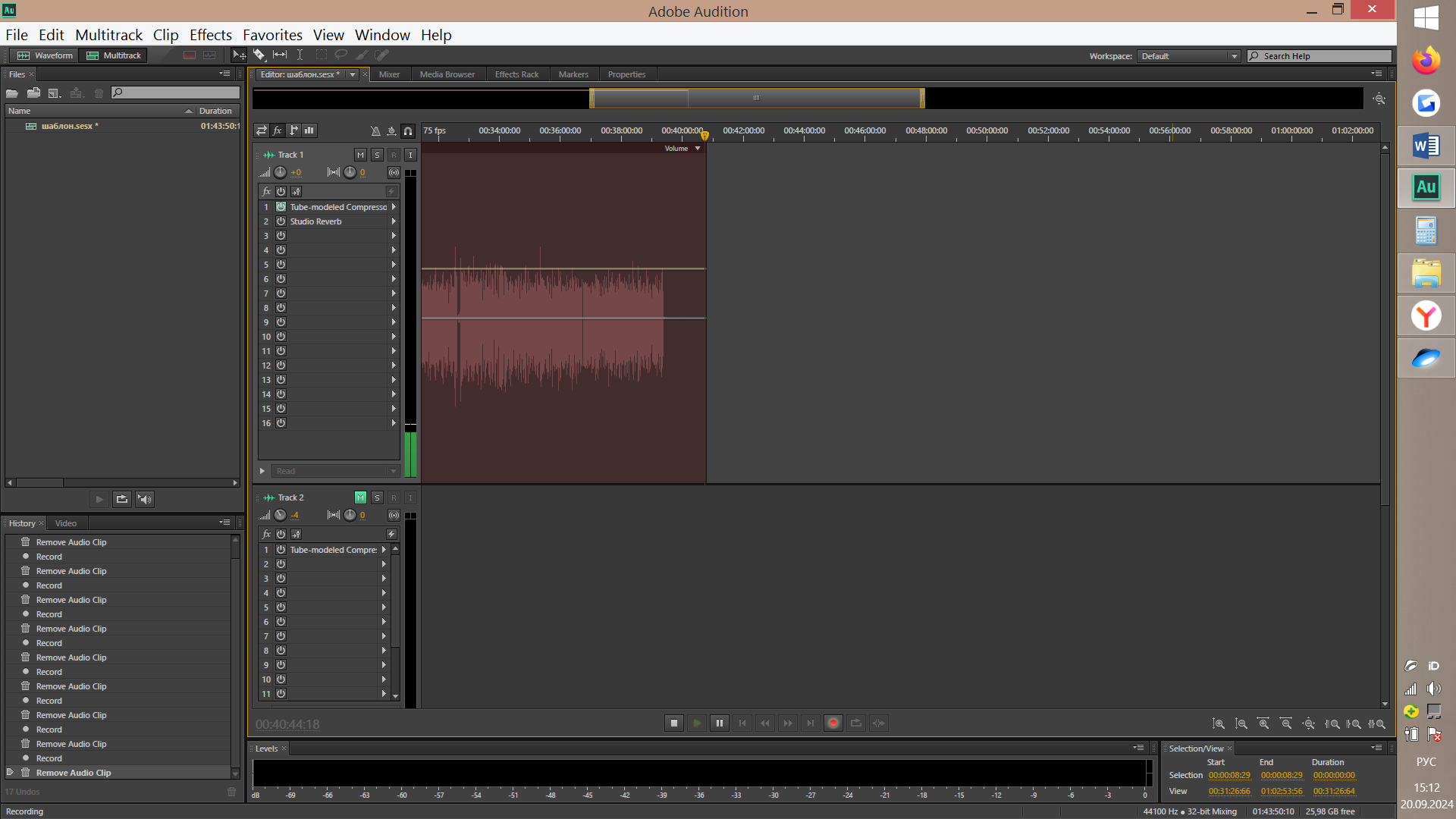This screenshot has height=819, width=1456.
Task: Switch to the Mixer tab
Action: pyautogui.click(x=389, y=74)
